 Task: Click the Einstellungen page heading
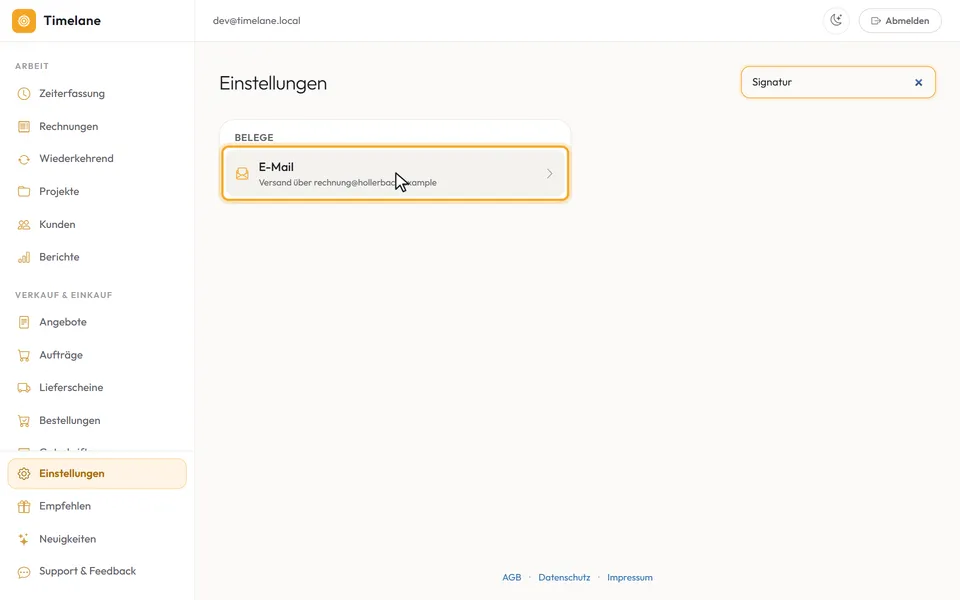pyautogui.click(x=273, y=83)
